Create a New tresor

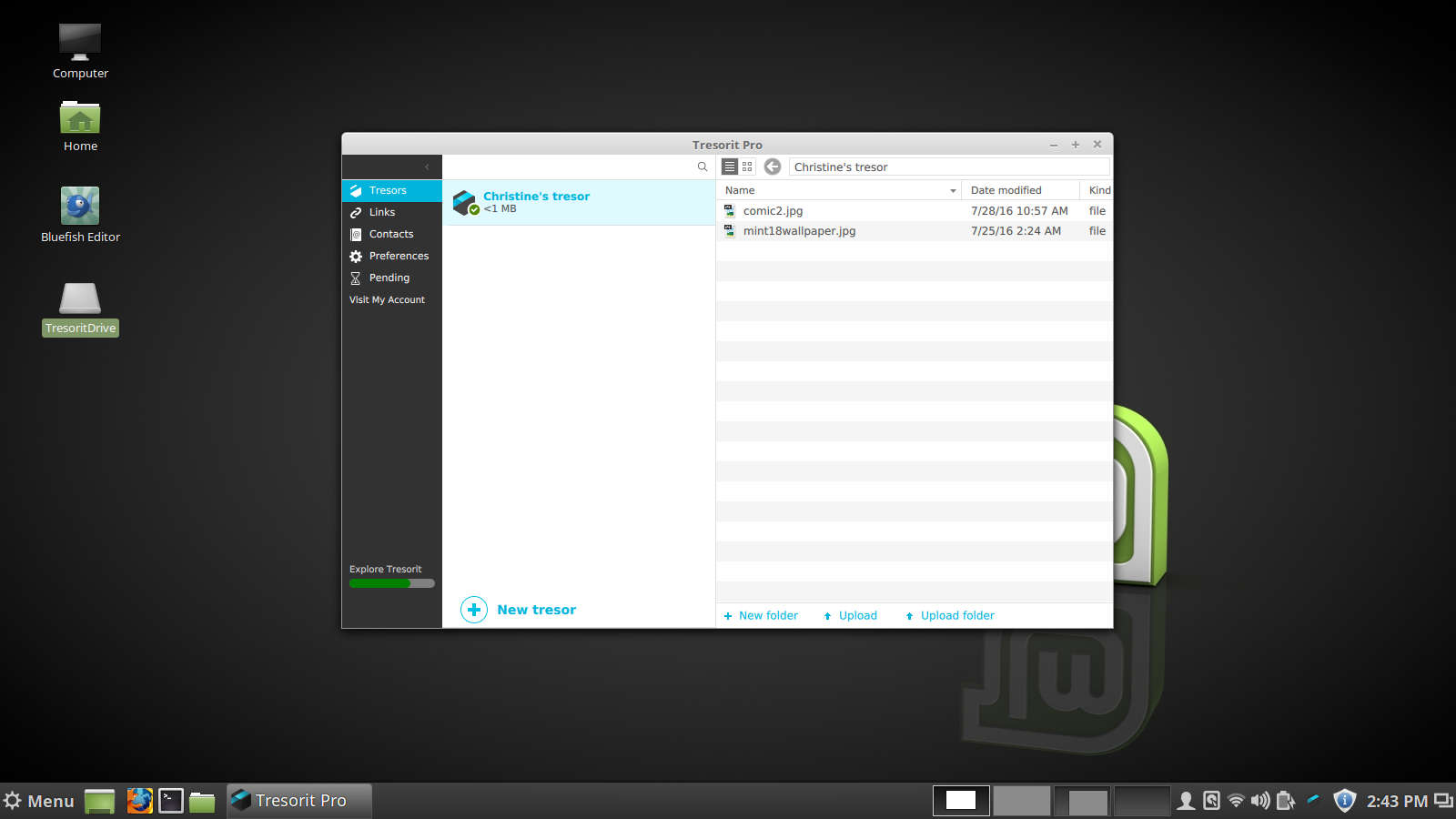pyautogui.click(x=519, y=610)
